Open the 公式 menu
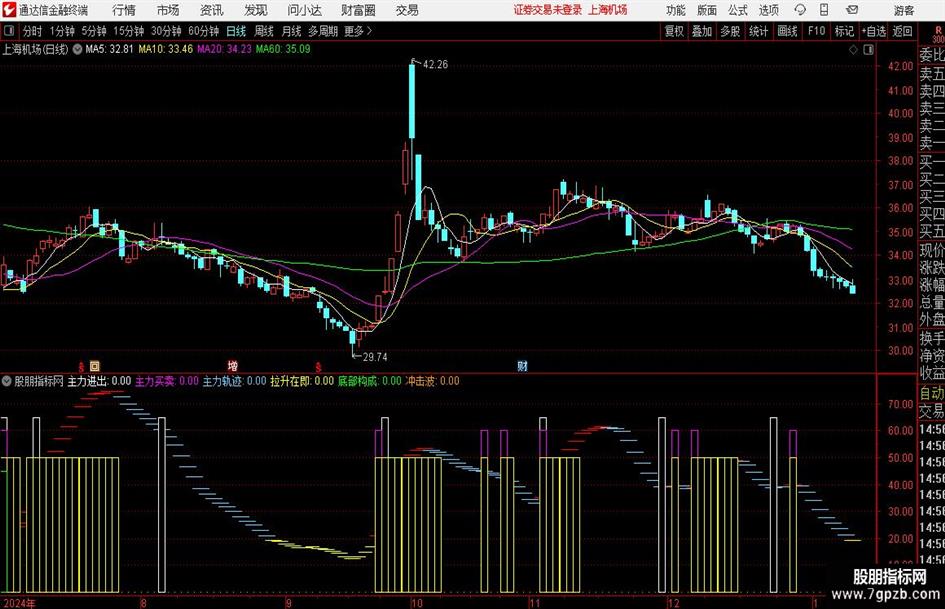 738,10
